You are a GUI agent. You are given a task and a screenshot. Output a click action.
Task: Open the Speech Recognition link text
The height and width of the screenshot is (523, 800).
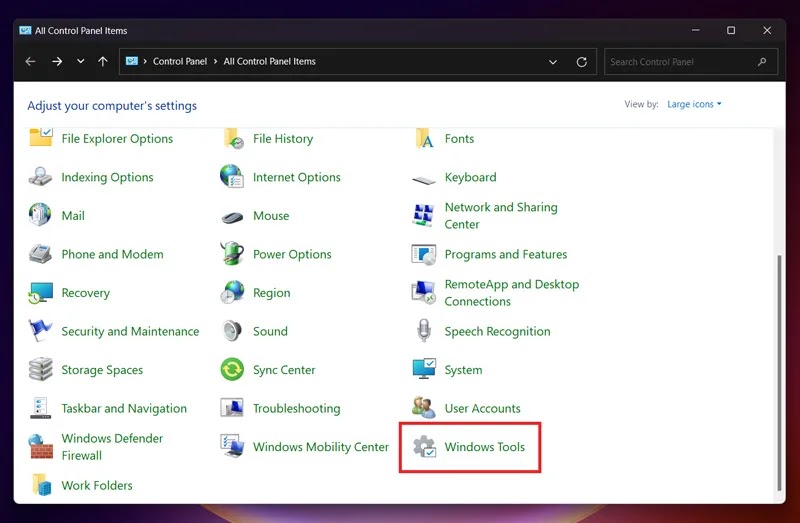497,332
